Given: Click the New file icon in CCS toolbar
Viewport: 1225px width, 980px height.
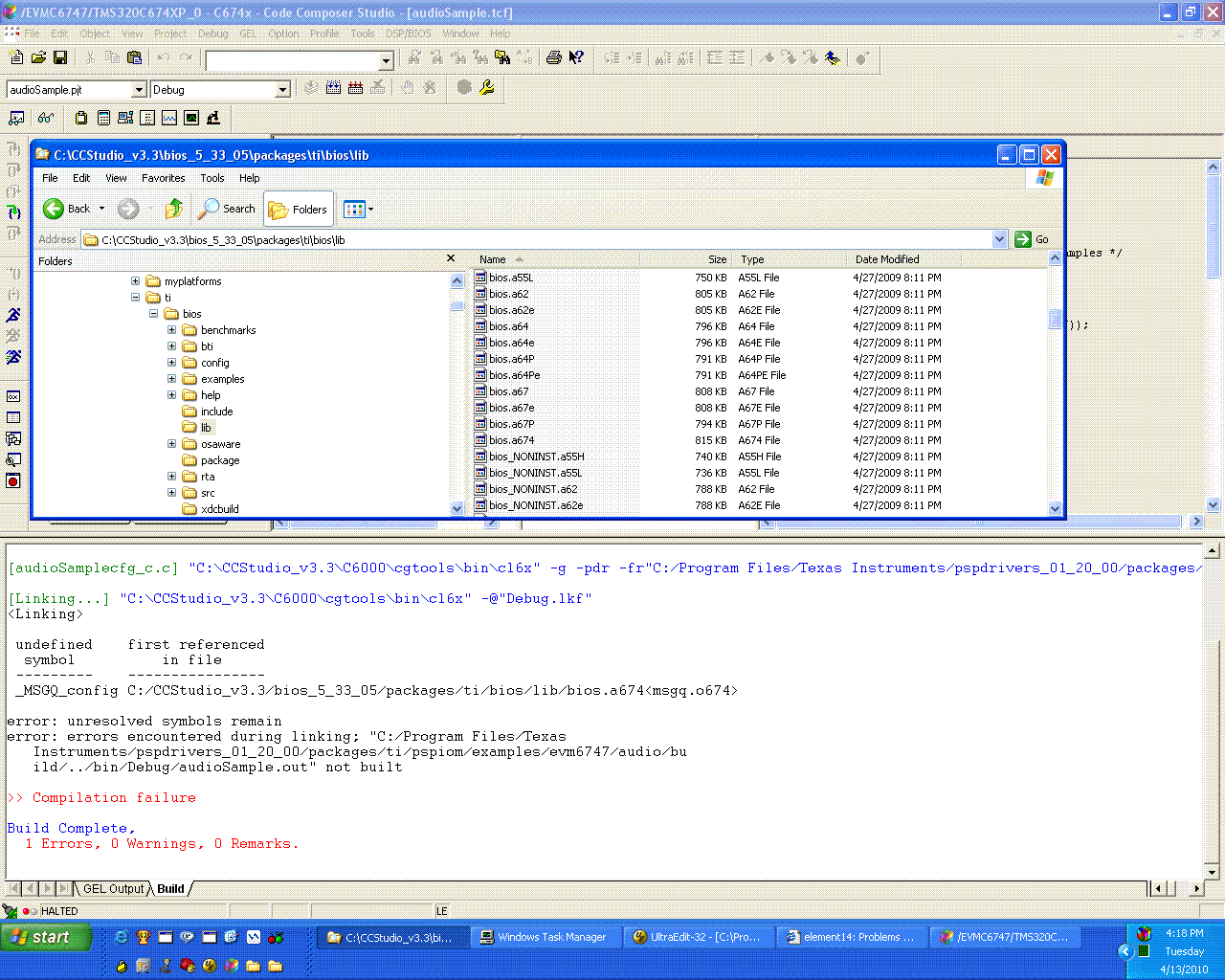Looking at the screenshot, I should coord(16,58).
